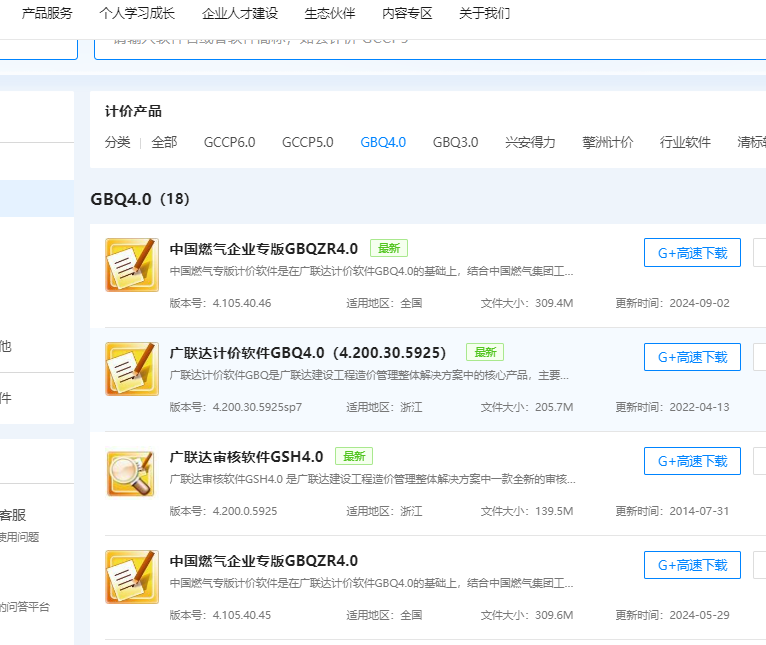766x645 pixels.
Task: Click the version text 4.105.40.46
Action: pos(242,303)
